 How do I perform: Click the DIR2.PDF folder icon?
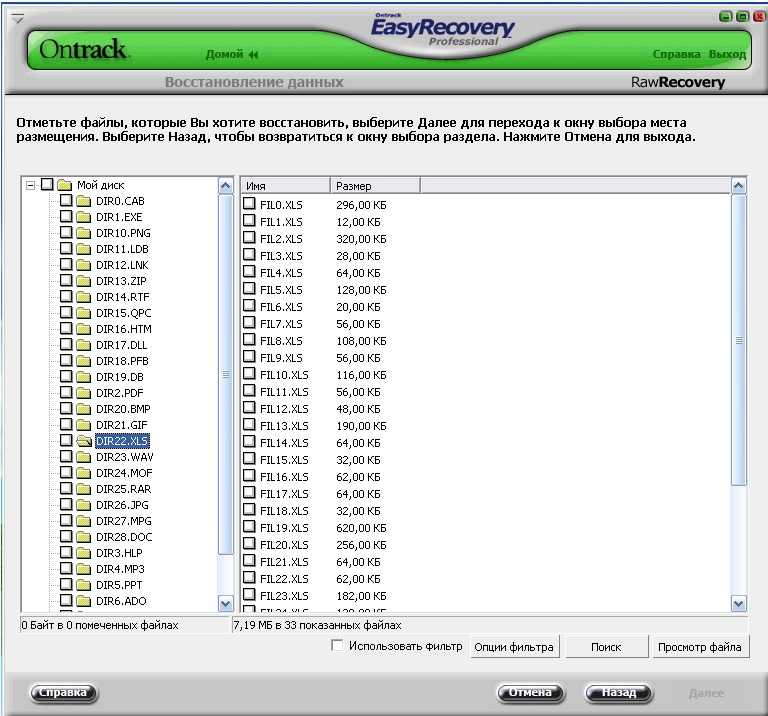[84, 393]
